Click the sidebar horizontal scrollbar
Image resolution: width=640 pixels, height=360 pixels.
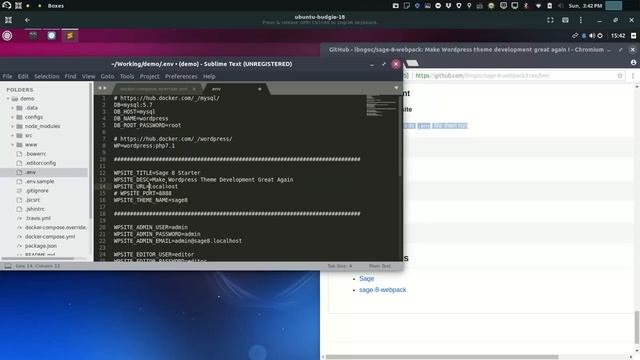[38, 258]
